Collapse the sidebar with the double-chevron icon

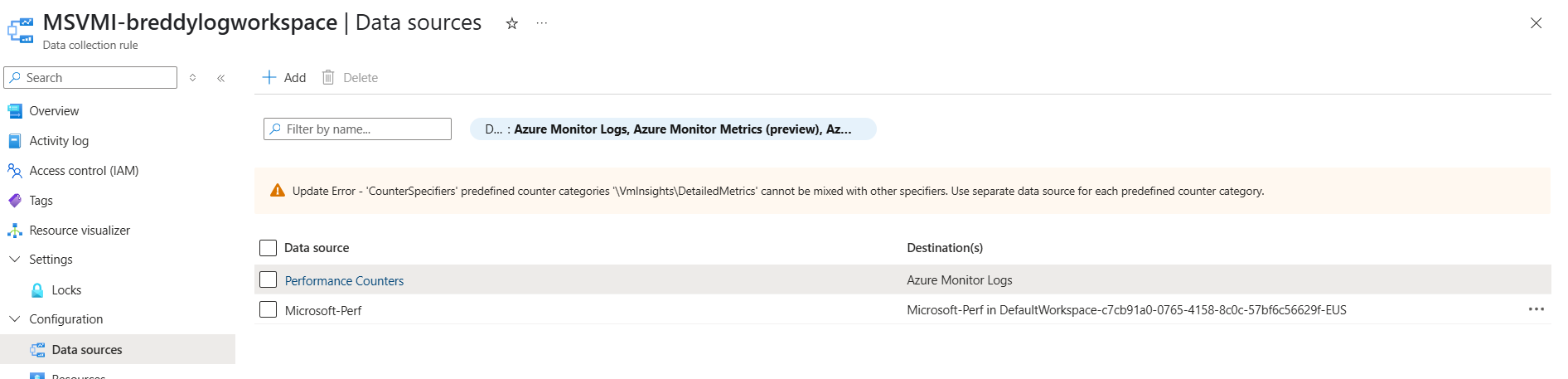pyautogui.click(x=221, y=78)
